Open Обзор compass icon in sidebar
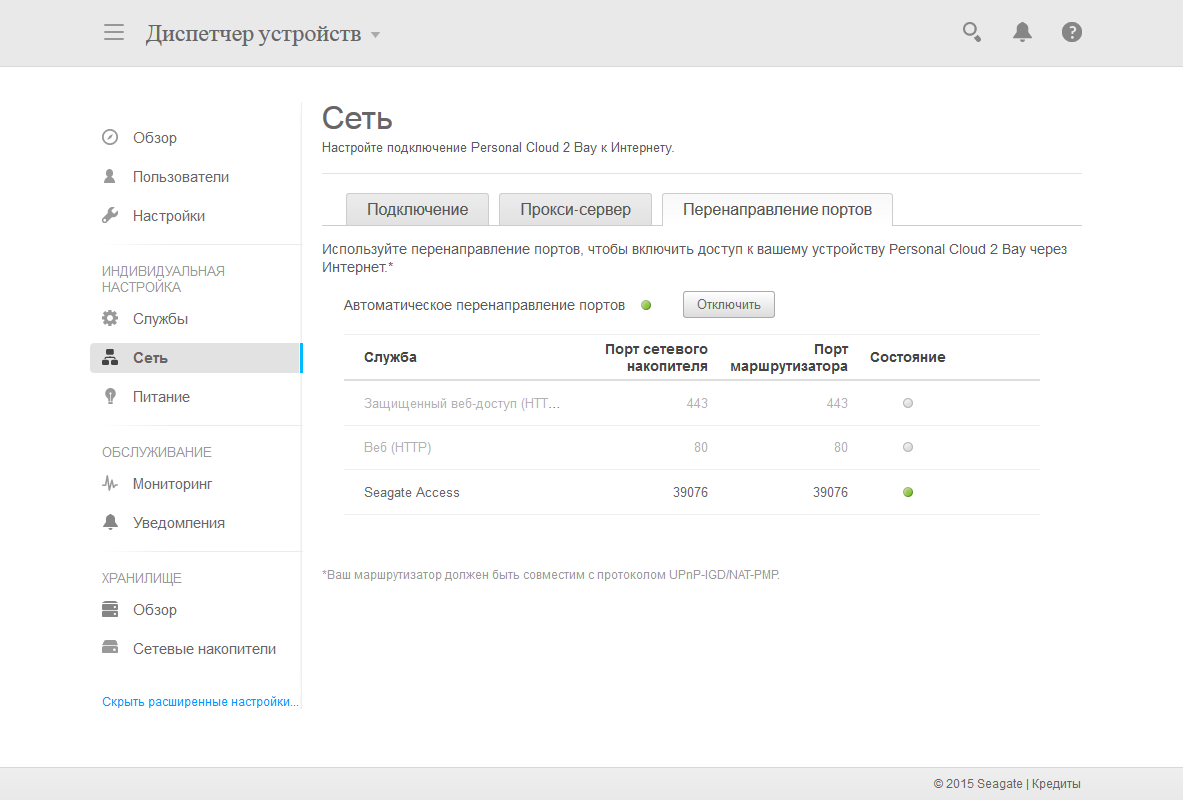 [x=110, y=137]
